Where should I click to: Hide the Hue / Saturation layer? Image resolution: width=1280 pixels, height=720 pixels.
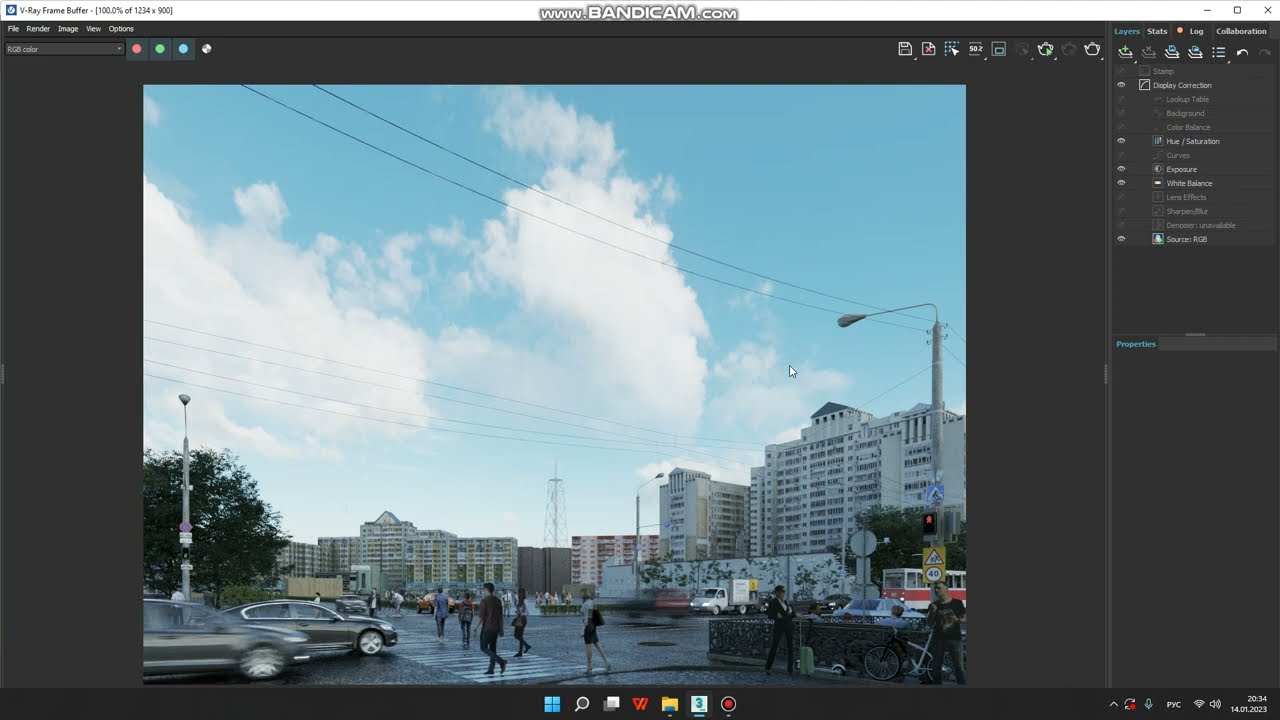pos(1121,141)
